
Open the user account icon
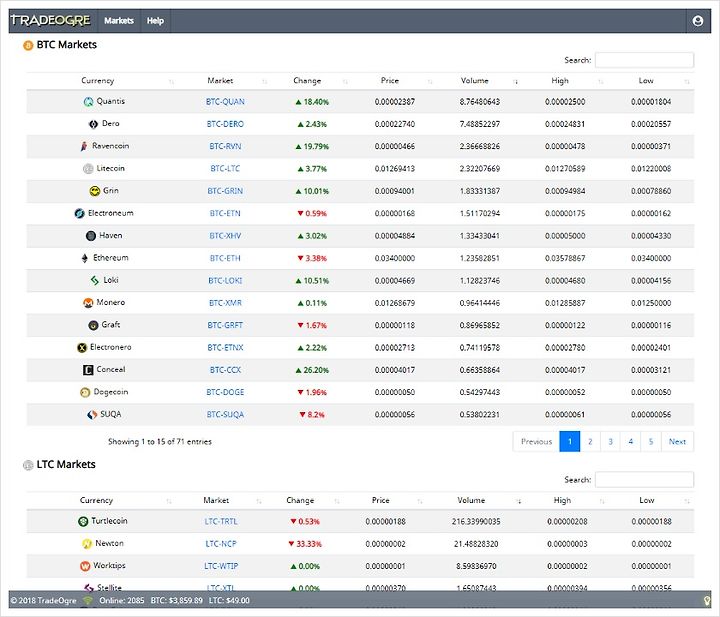[698, 21]
